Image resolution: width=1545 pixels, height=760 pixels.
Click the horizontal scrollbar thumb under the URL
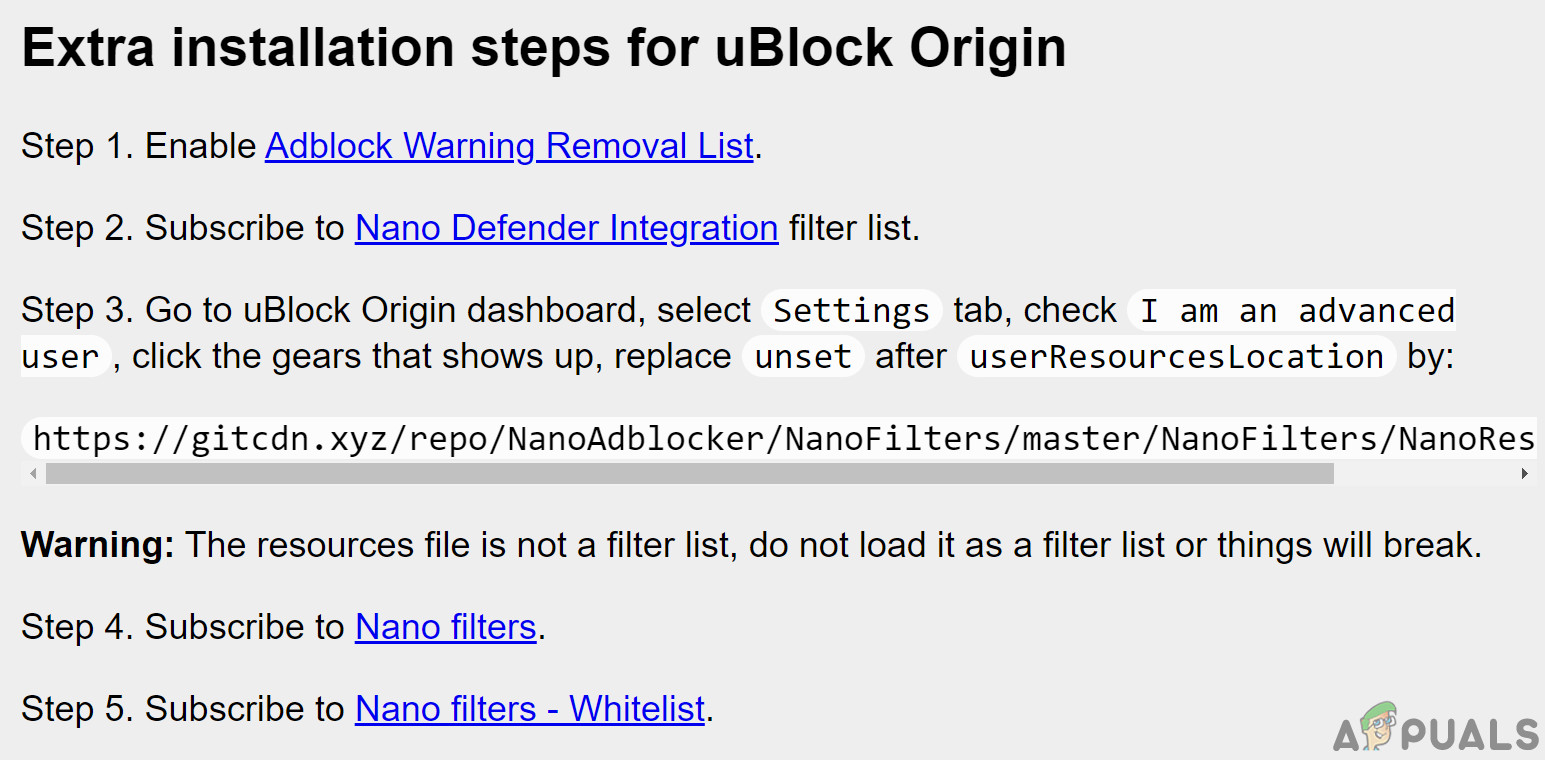pyautogui.click(x=690, y=473)
